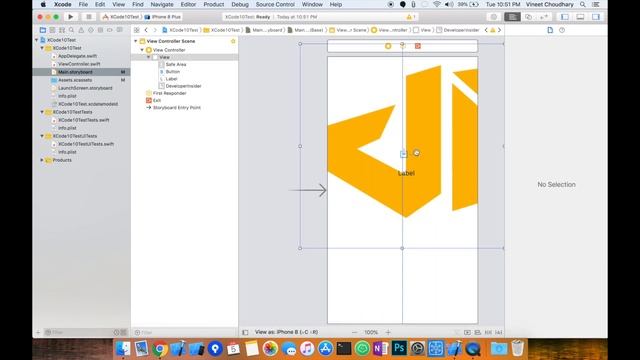
Task: Show the Quick Help inspector
Action: coord(562,30)
